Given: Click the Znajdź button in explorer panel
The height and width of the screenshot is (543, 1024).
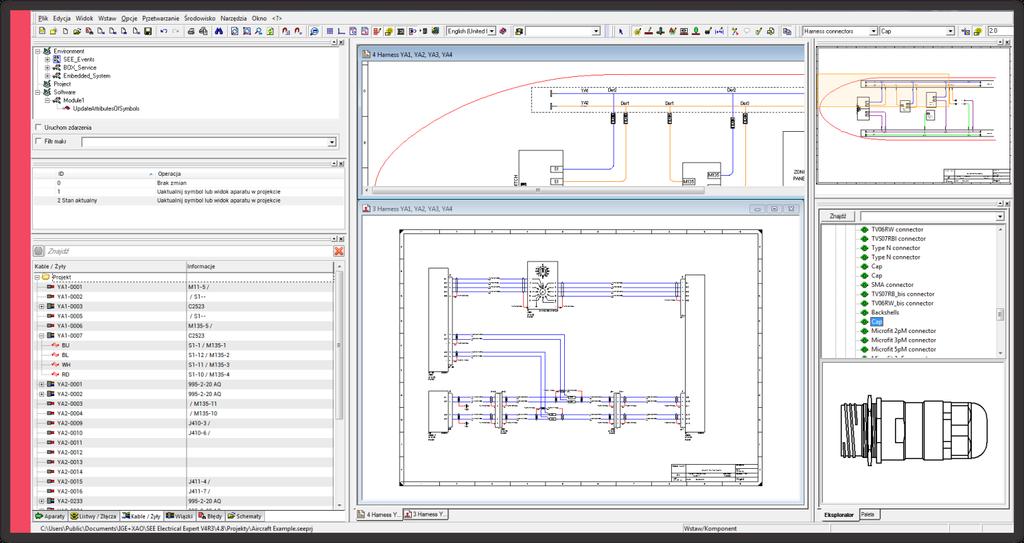Looking at the screenshot, I should (x=838, y=216).
